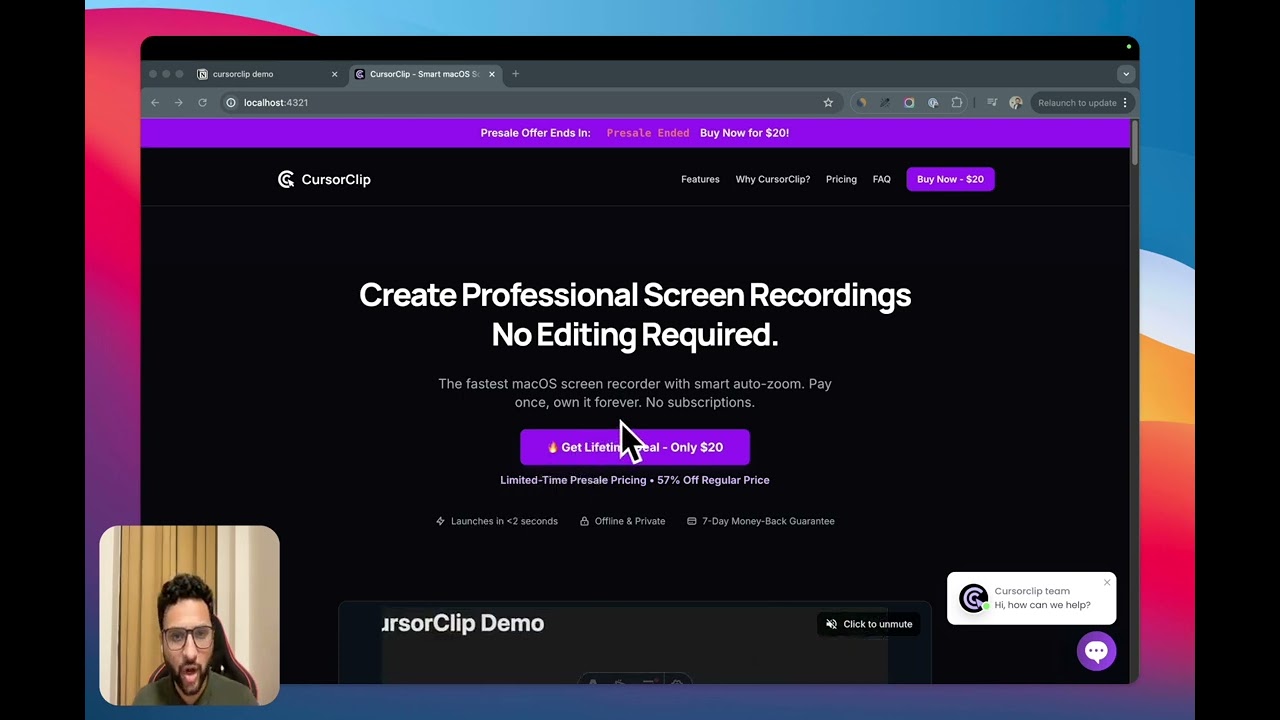
Task: Reload the localhost page
Action: pyautogui.click(x=202, y=103)
